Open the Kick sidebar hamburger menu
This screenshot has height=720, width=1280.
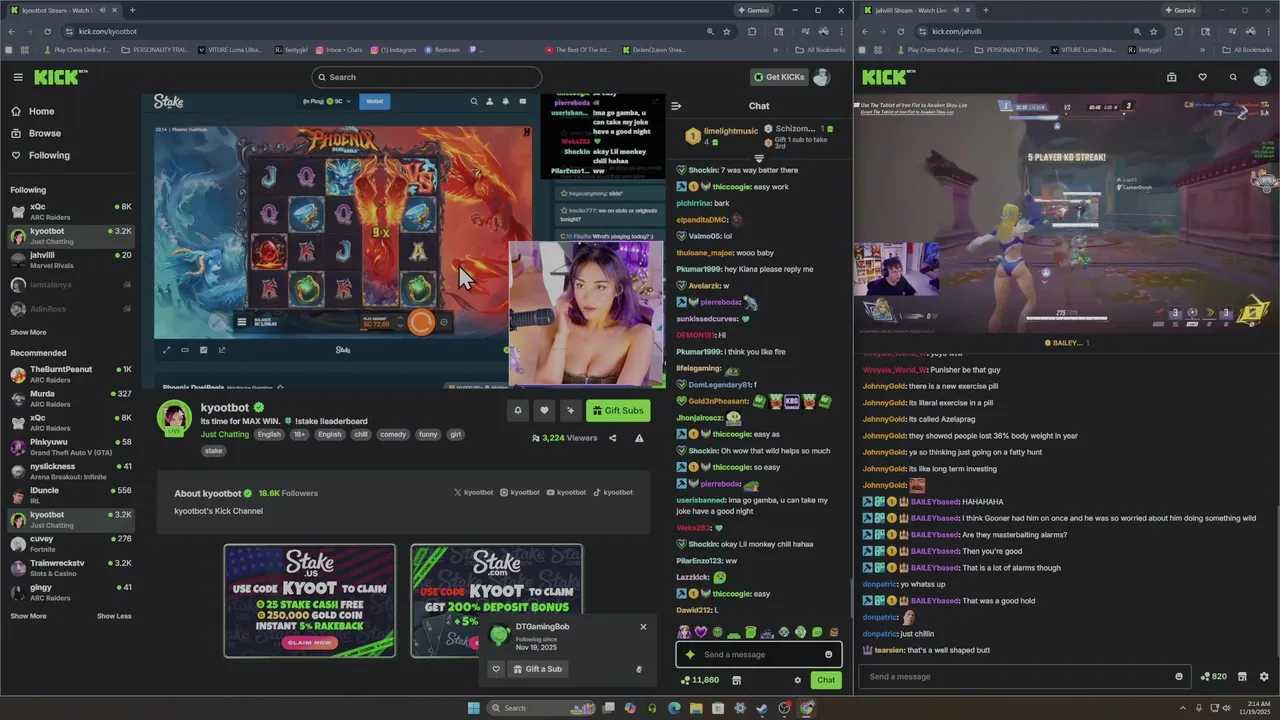18,77
